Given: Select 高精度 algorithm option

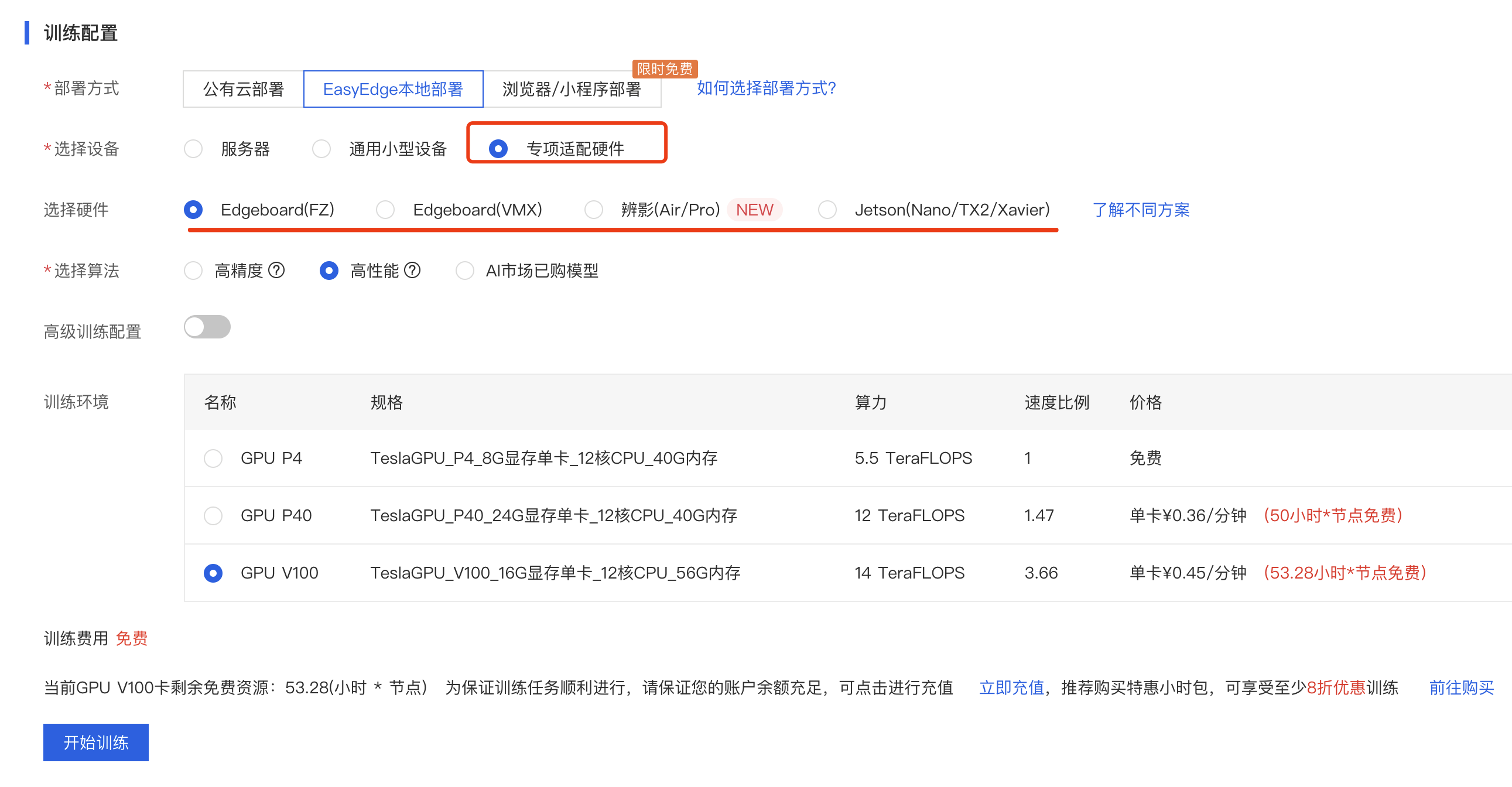Looking at the screenshot, I should point(193,271).
